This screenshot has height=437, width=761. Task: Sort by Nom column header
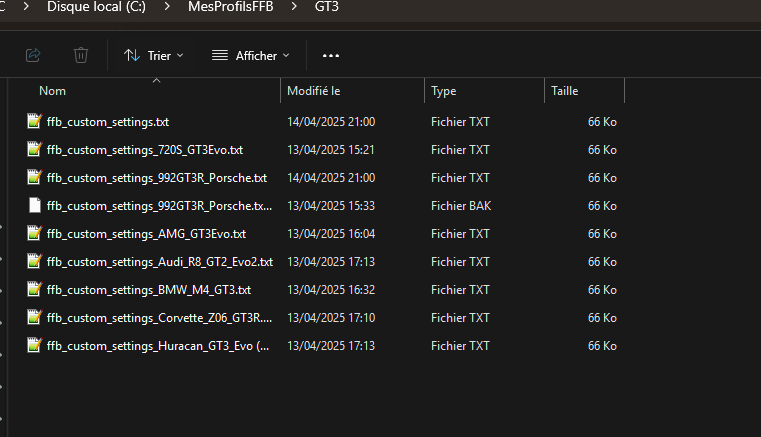(x=52, y=91)
